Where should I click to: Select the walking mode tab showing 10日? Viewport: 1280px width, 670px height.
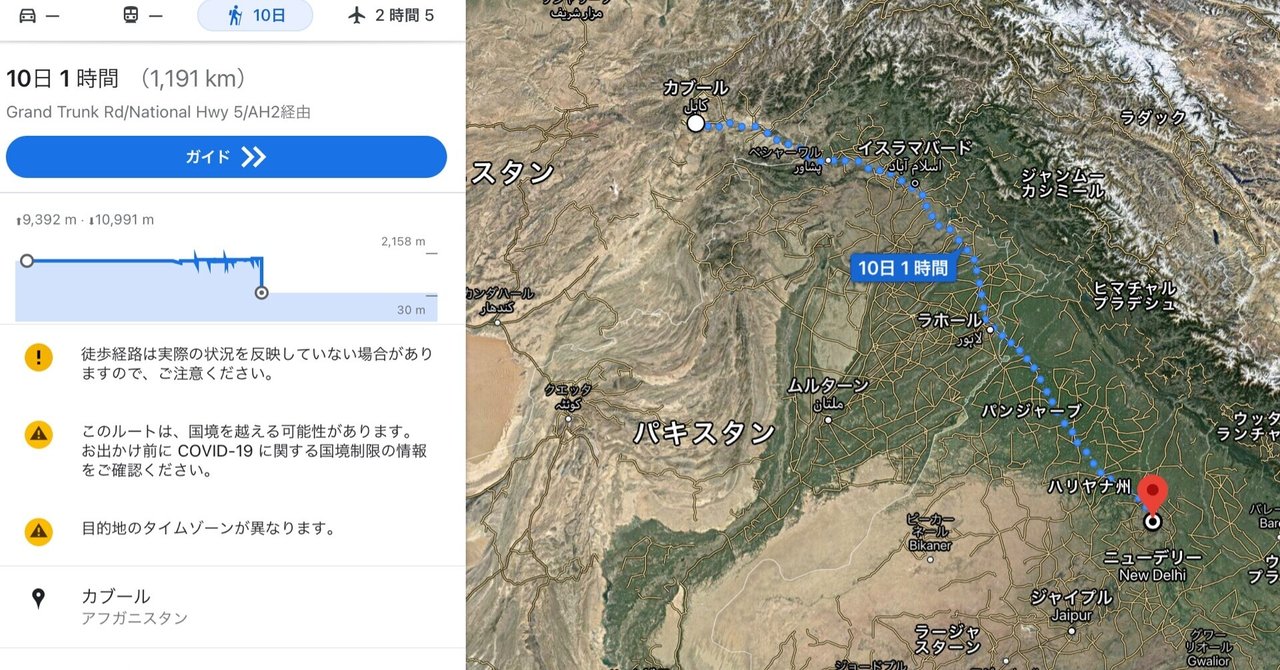tap(255, 15)
